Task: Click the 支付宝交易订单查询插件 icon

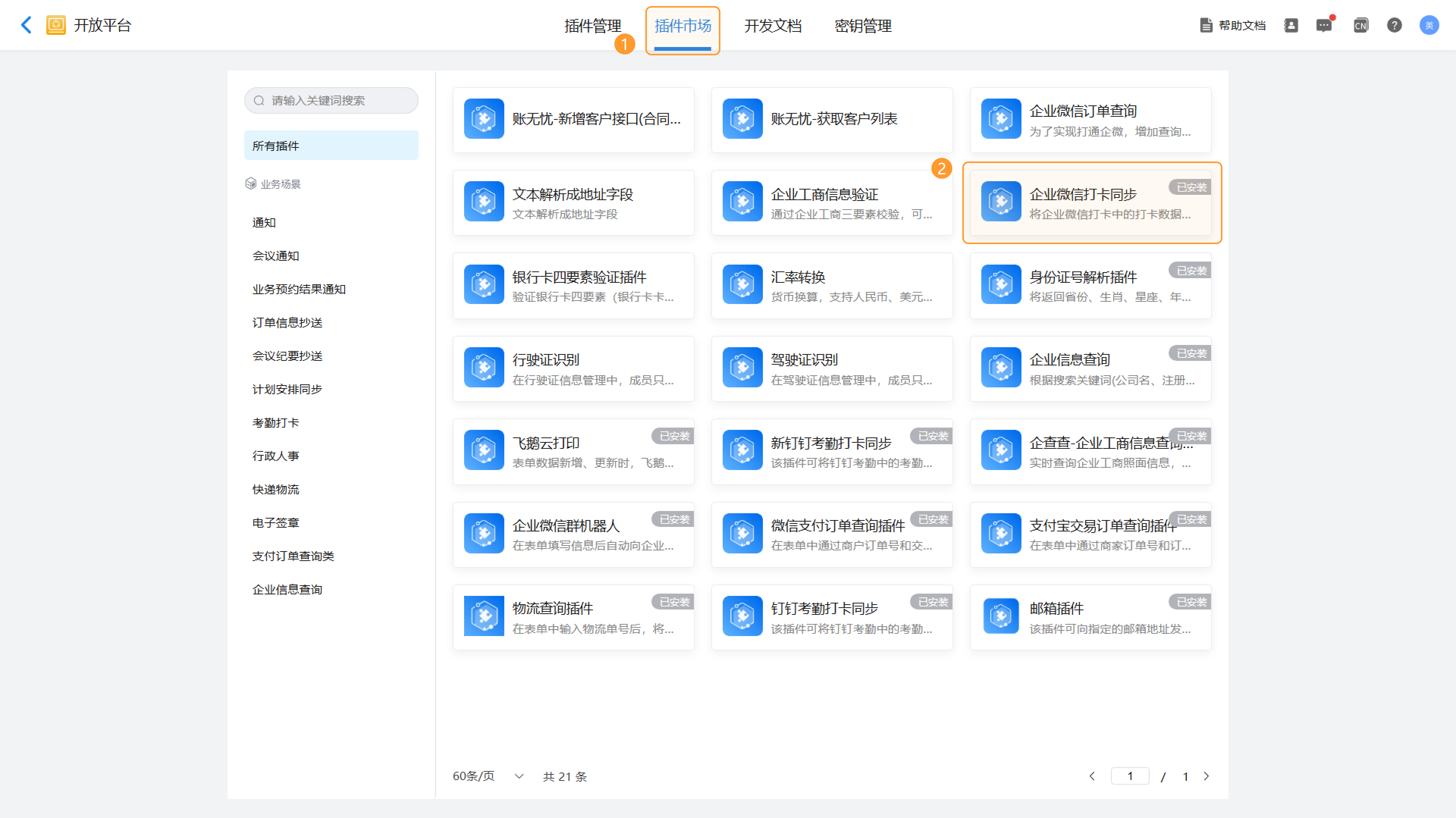Action: tap(1001, 533)
